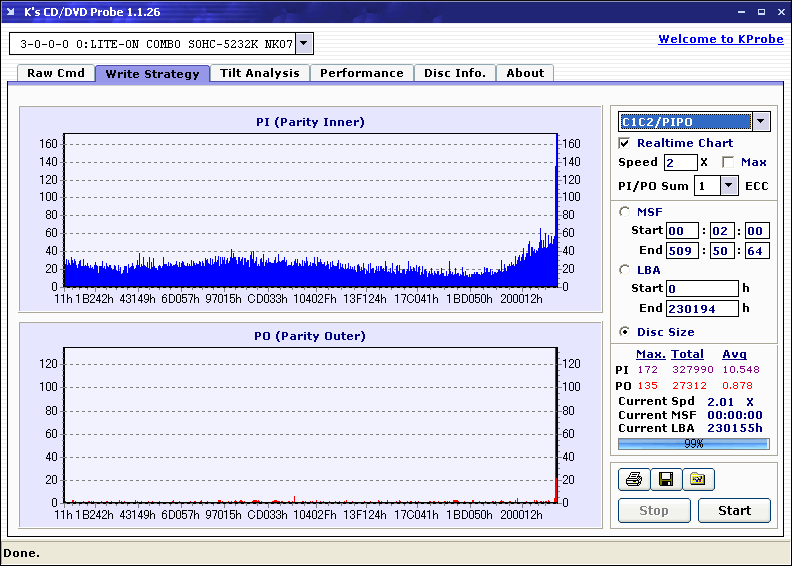Click the LBA End input field
Image resolution: width=792 pixels, height=566 pixels.
pyautogui.click(x=700, y=308)
